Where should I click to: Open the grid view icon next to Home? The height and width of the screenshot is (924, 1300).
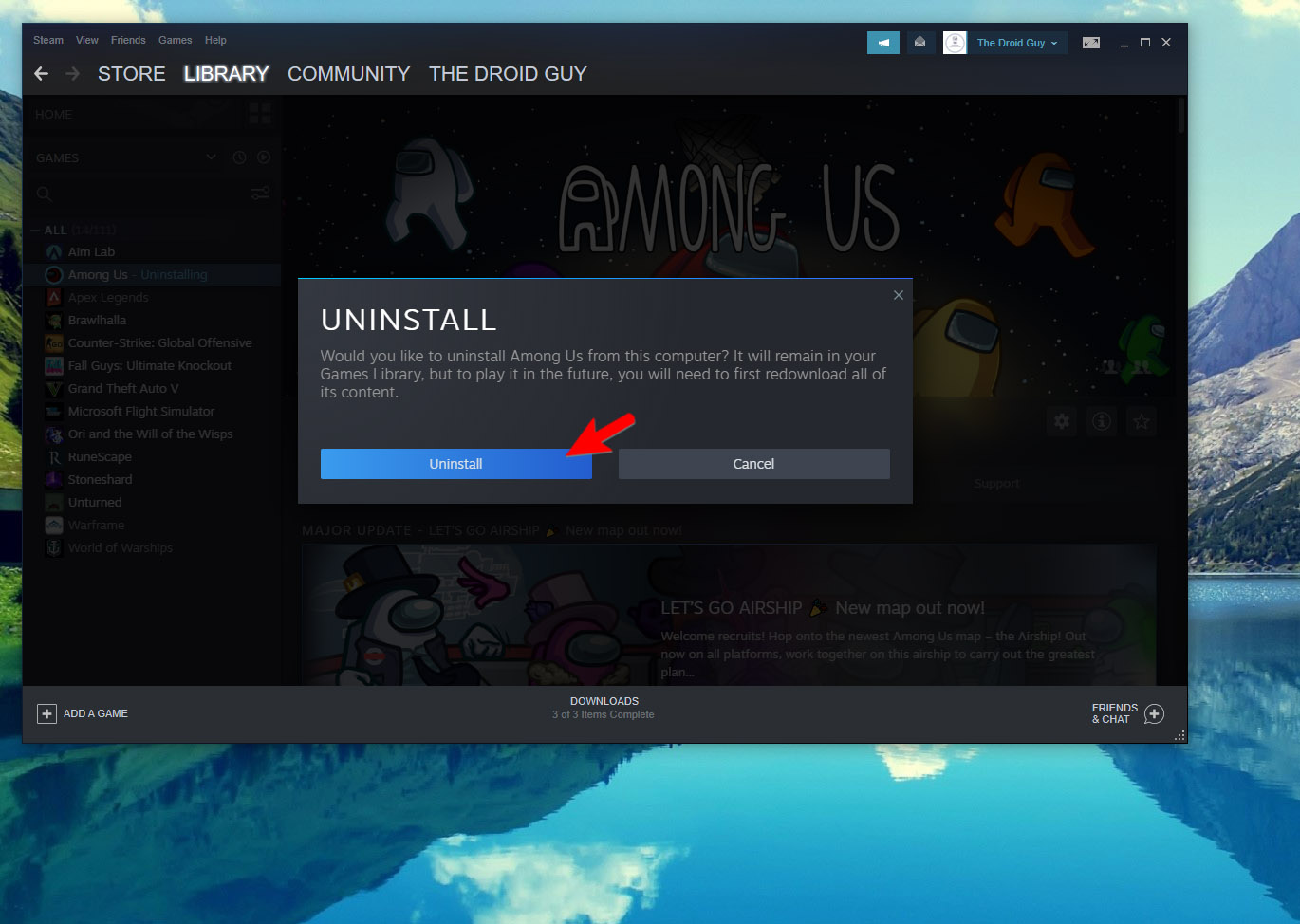(x=259, y=113)
